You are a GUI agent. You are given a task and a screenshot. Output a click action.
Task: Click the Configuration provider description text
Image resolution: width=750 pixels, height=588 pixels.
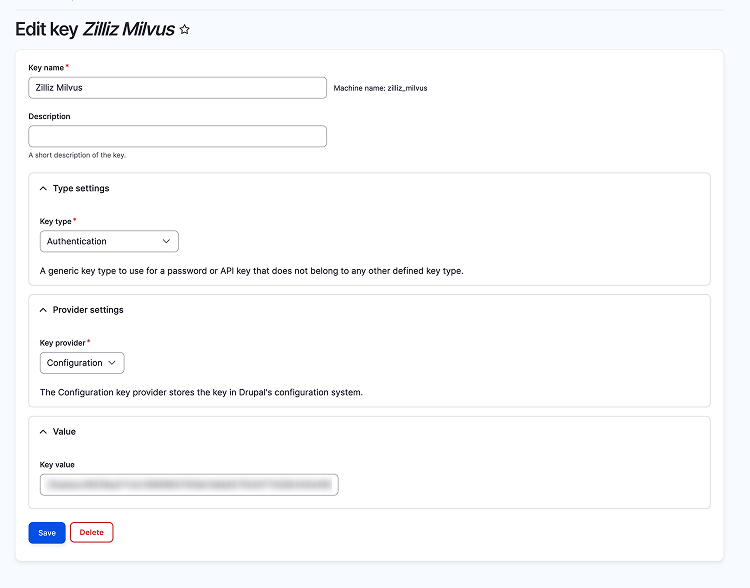click(x=201, y=392)
